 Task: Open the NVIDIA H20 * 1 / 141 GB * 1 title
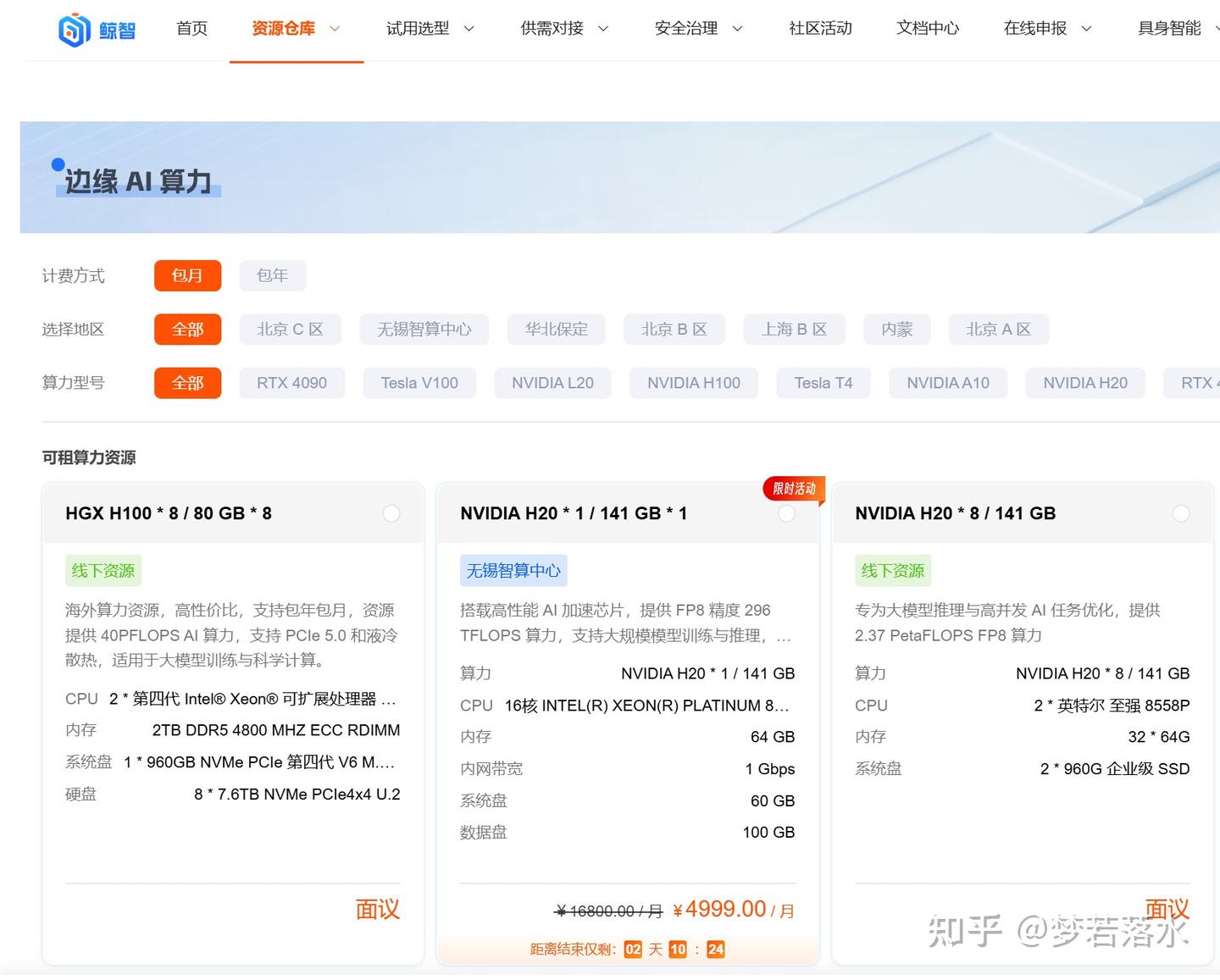(x=574, y=513)
